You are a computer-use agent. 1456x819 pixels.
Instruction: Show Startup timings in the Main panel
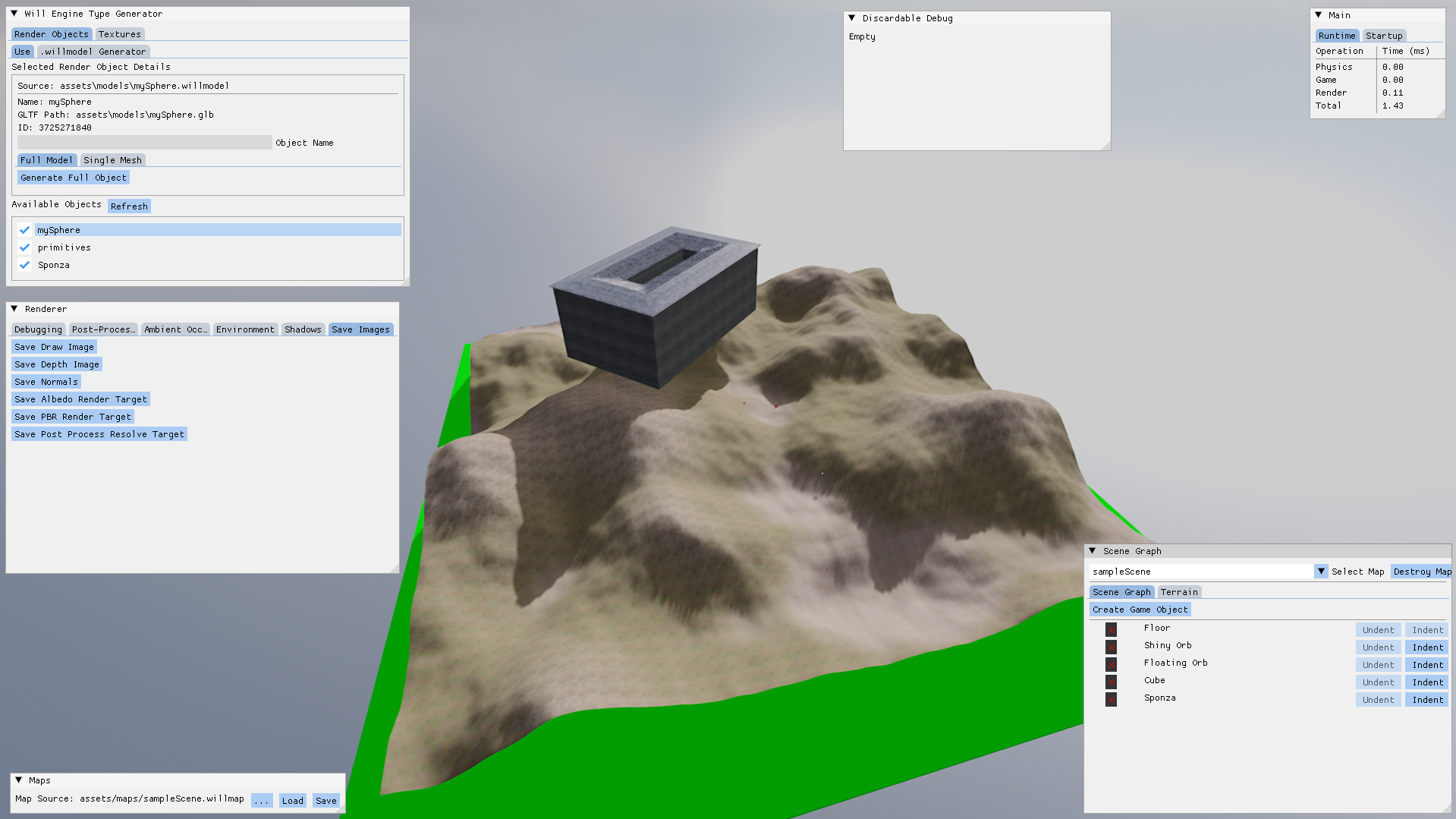1384,35
